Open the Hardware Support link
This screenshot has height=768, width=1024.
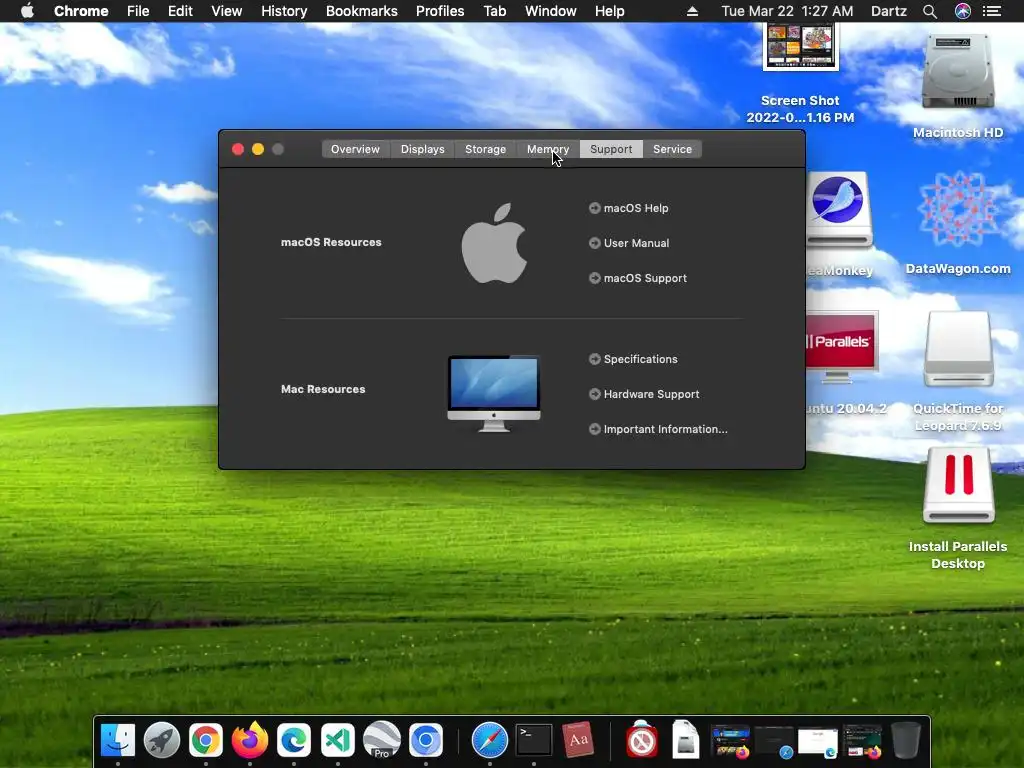[644, 394]
